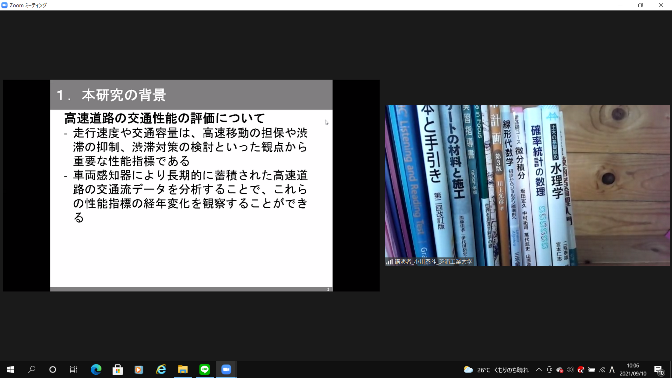
Task: Open the action center notifications icon
Action: pos(659,370)
